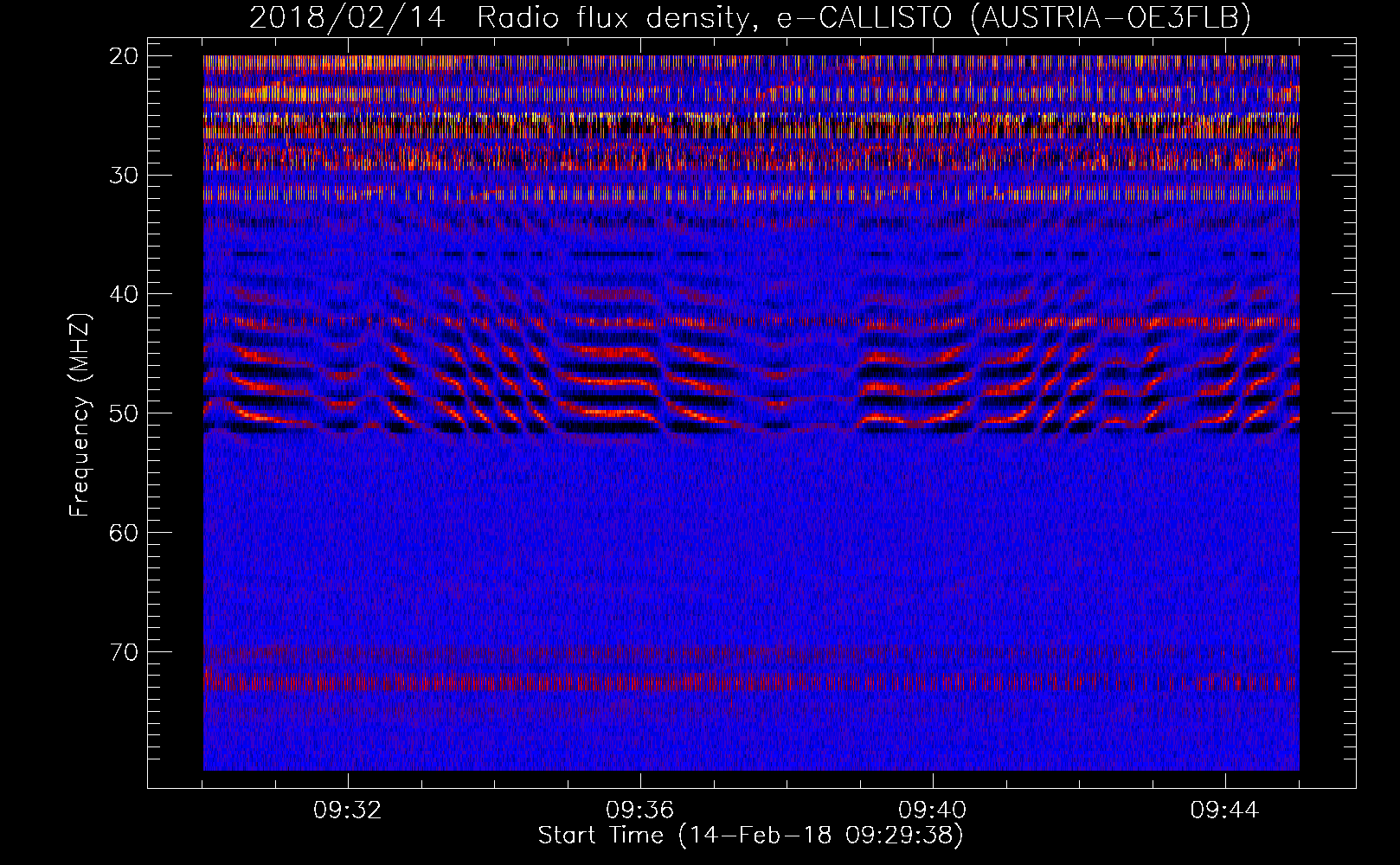The height and width of the screenshot is (865, 1400).
Task: Click the 09:36 time tick label
Action: click(x=640, y=811)
